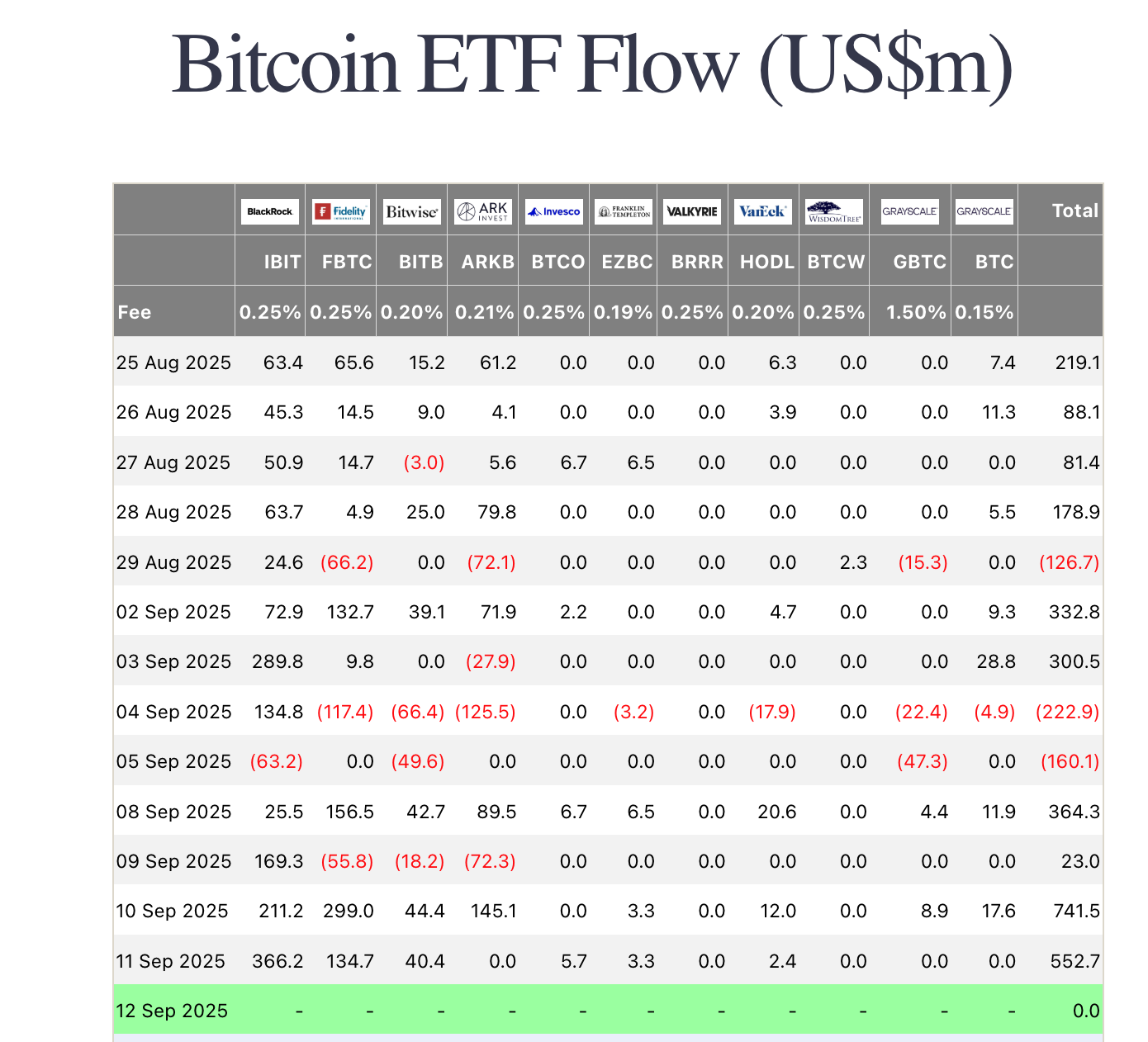Click the ARK Invest logo
This screenshot has width=1148, height=1042.
(x=483, y=211)
